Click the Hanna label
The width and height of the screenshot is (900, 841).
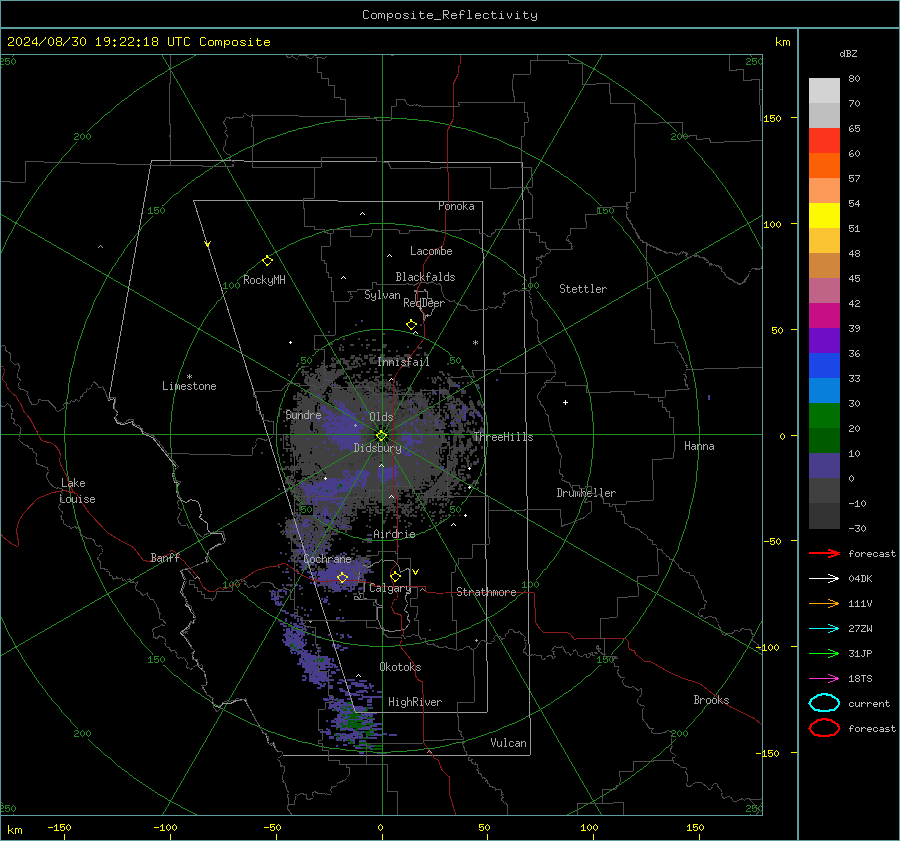(x=699, y=446)
